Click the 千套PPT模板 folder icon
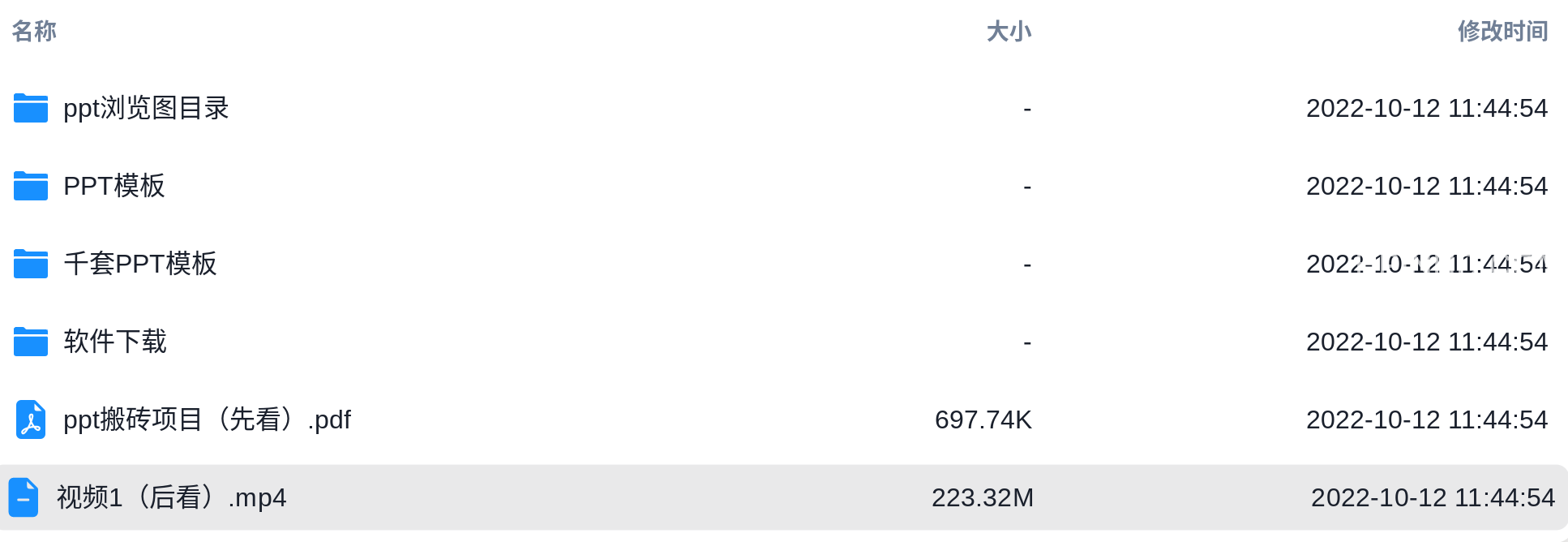1568x542 pixels. (x=31, y=264)
